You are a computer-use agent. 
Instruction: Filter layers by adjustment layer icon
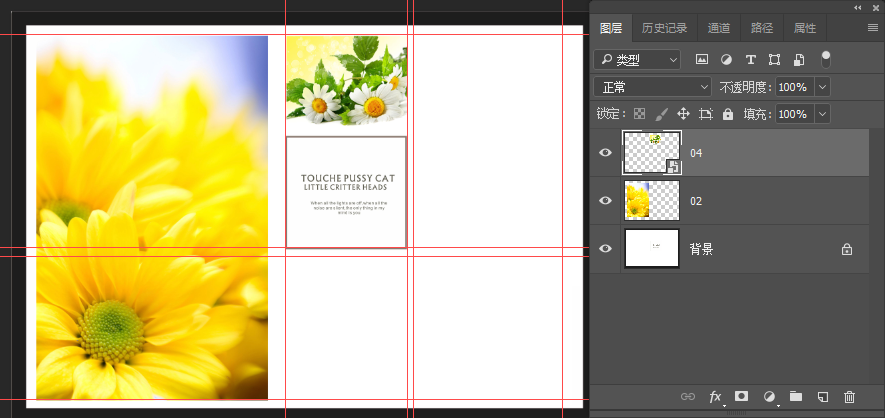coord(726,59)
